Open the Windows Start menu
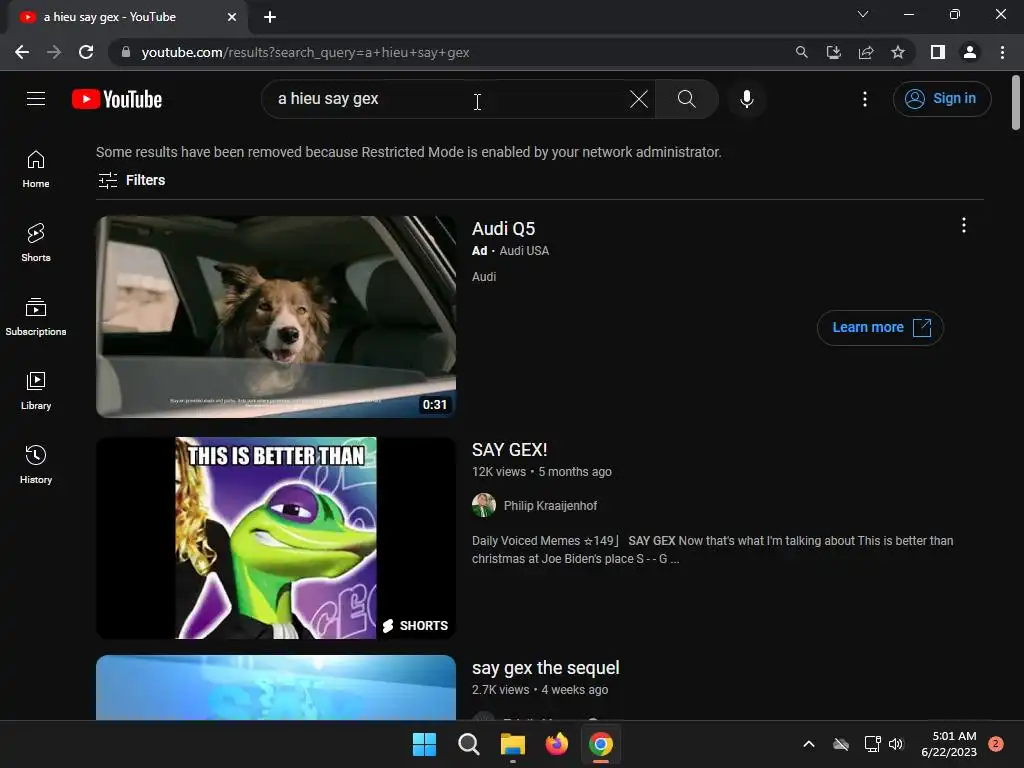 [424, 744]
